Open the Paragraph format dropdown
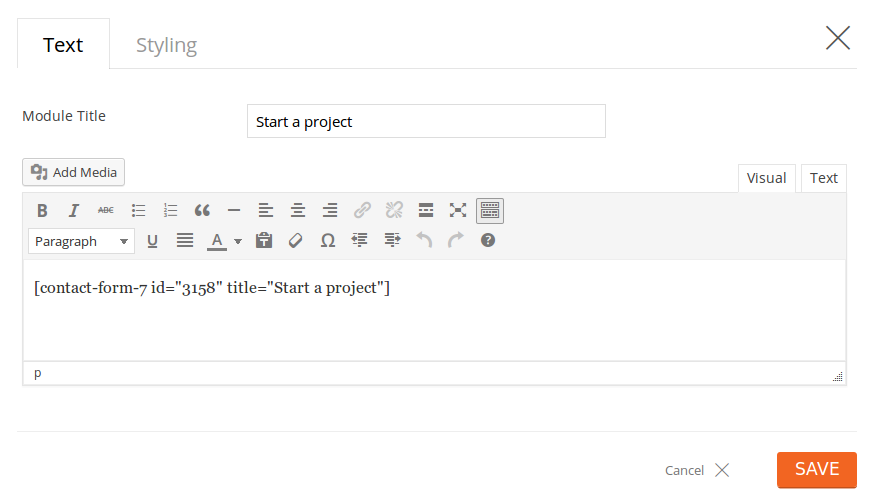Screen dimensions: 875x503 pyautogui.click(x=83, y=241)
